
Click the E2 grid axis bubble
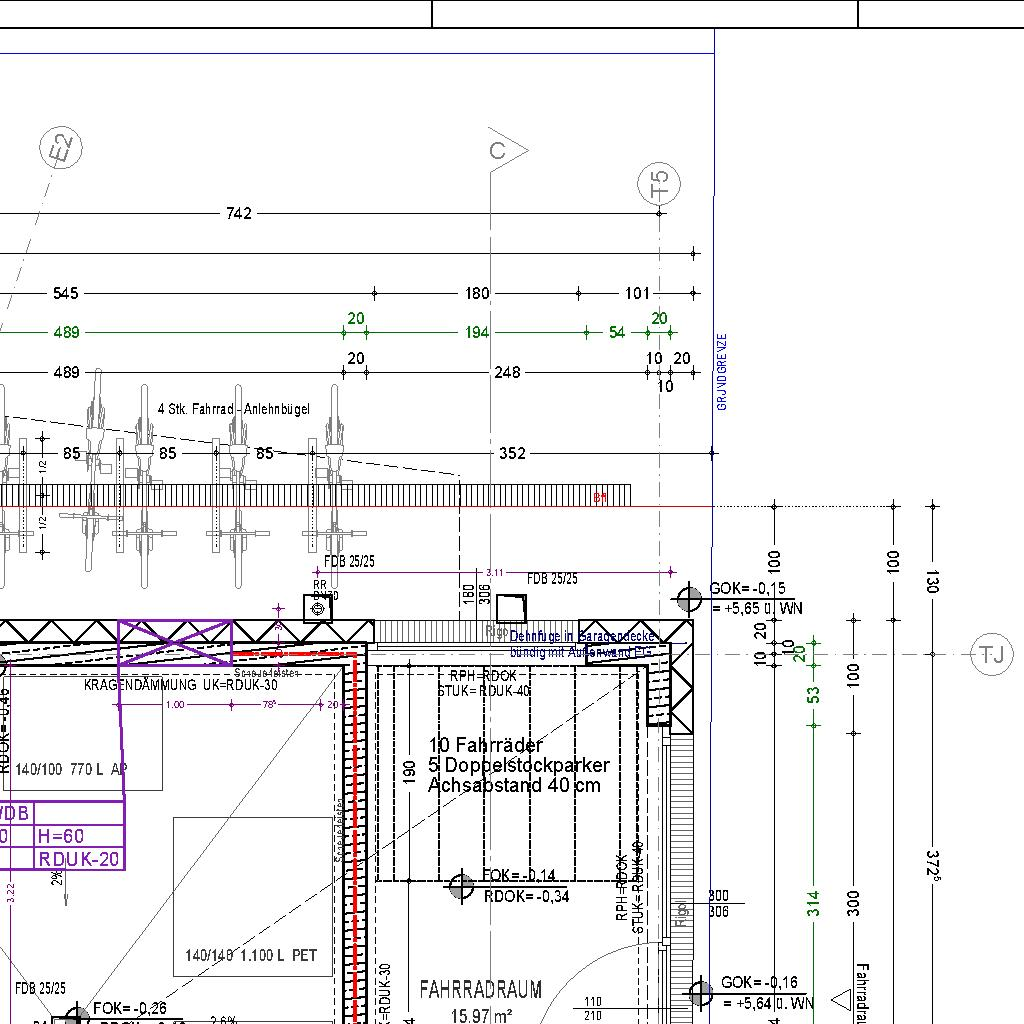tap(62, 150)
